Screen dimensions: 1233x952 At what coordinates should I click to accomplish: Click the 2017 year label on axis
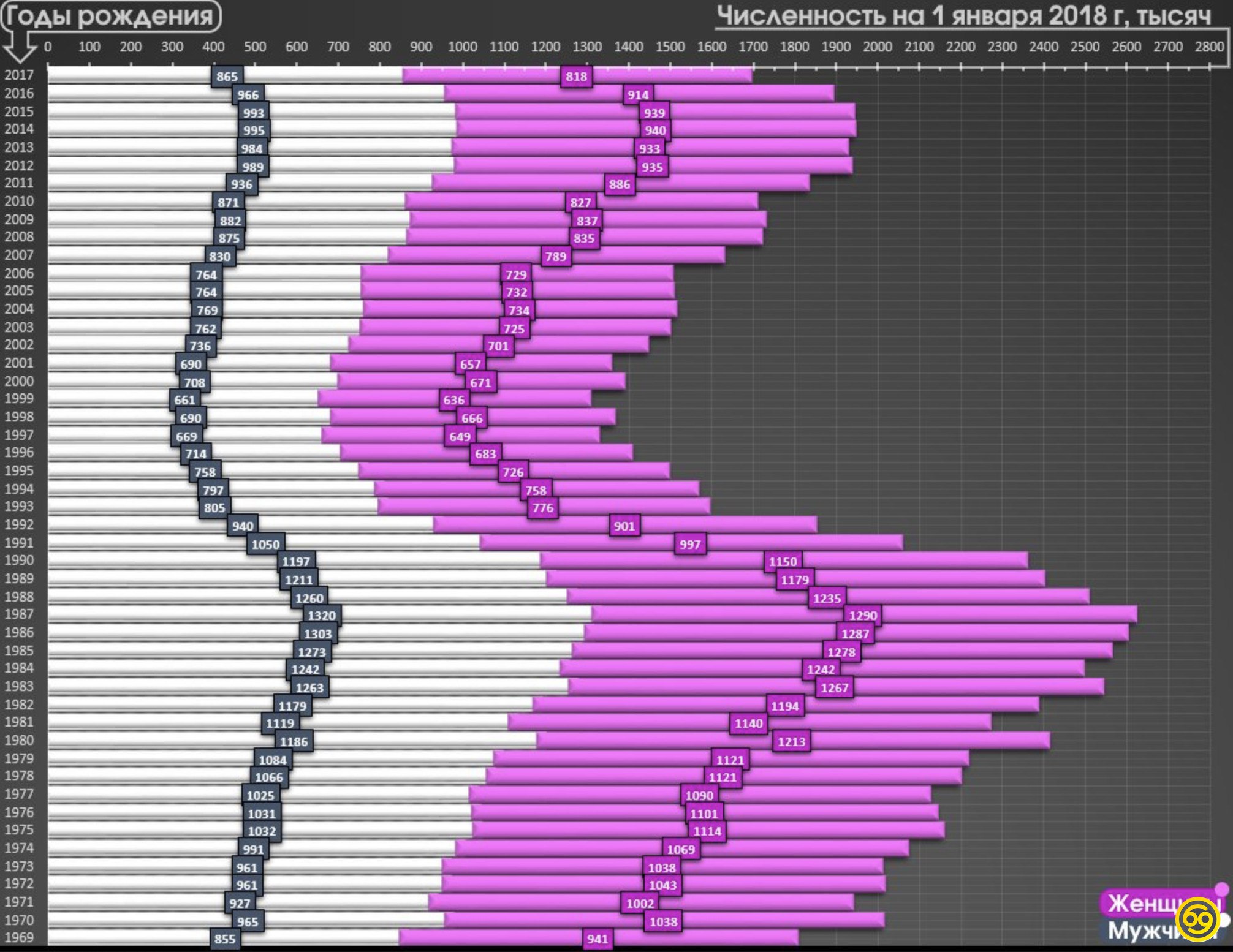coord(19,75)
